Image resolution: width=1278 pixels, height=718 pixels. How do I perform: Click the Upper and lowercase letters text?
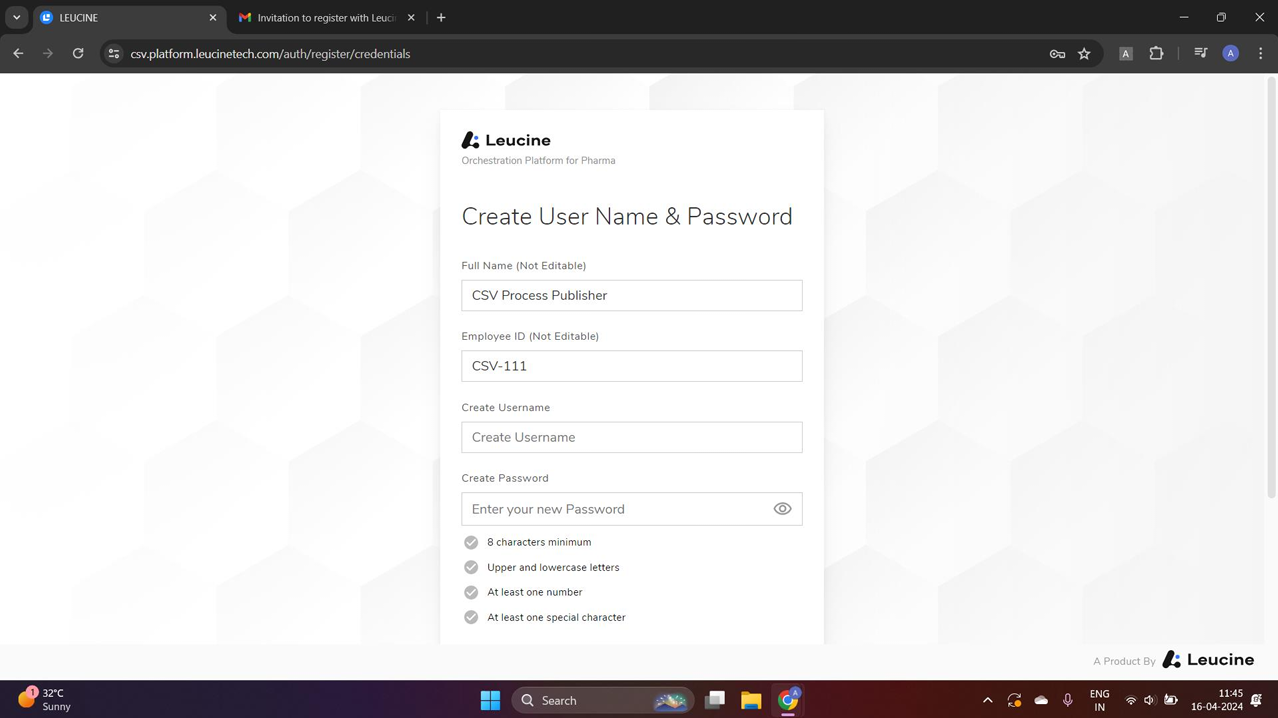[x=553, y=567]
